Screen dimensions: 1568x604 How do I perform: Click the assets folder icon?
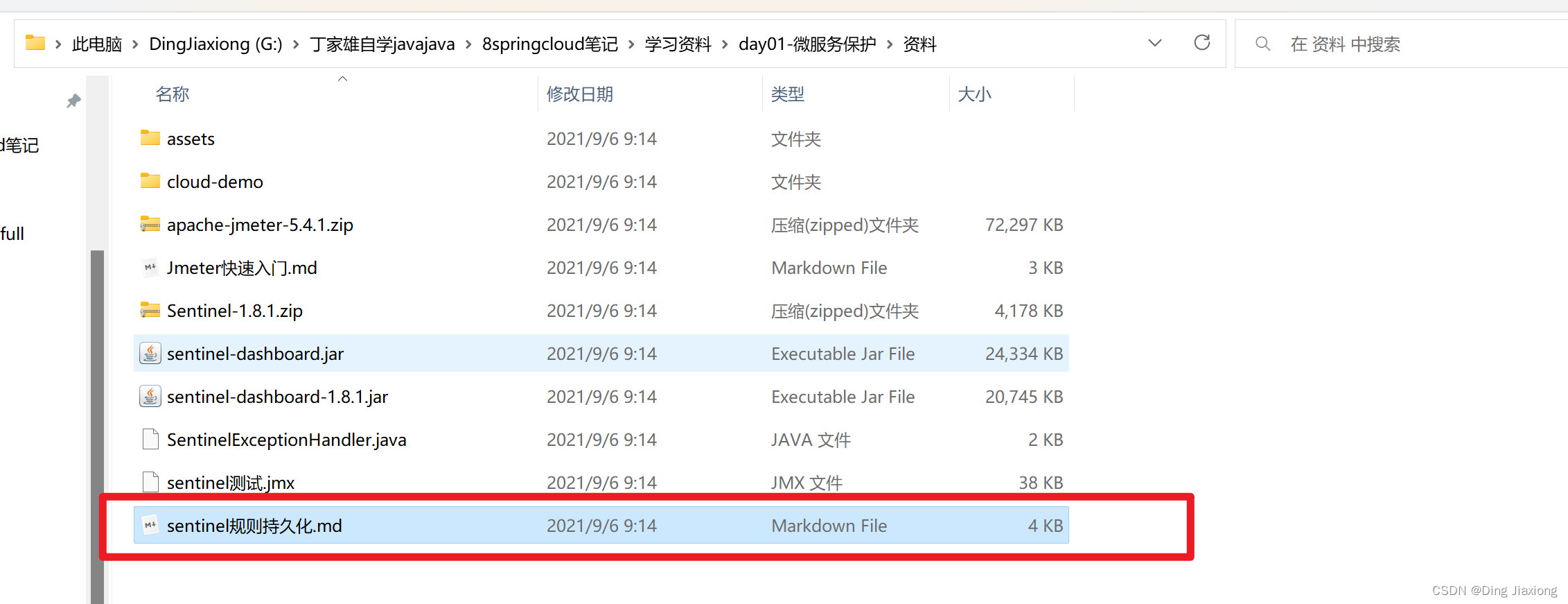click(x=150, y=138)
